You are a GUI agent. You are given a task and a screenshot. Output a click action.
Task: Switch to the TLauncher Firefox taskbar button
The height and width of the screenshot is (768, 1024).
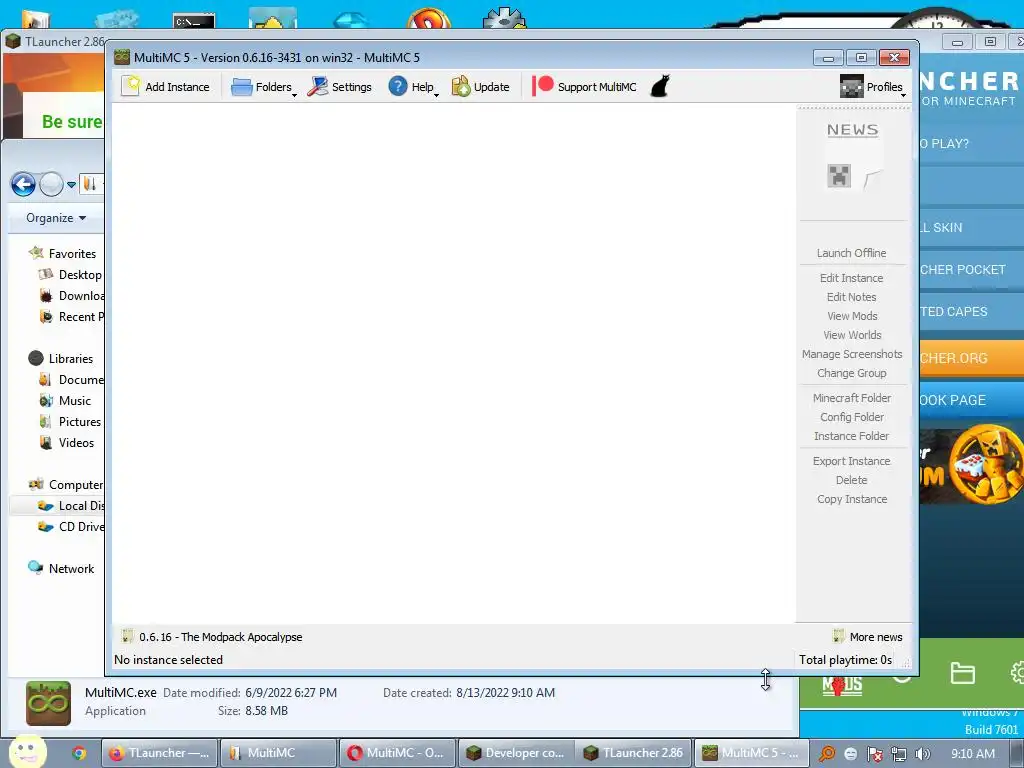159,753
